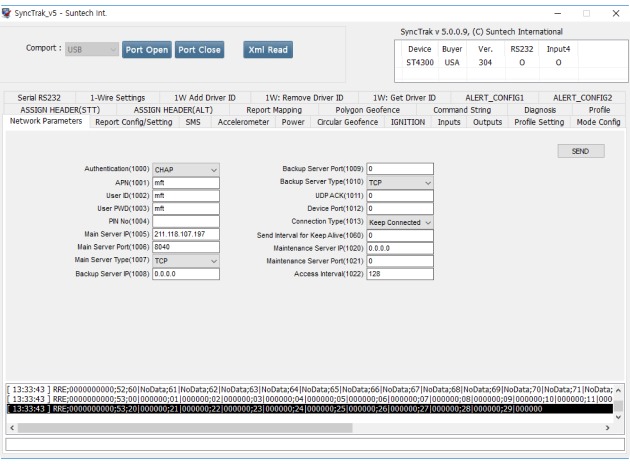Screen dimensions: 630x464
Task: Expand the Authentication(1000) dropdown
Action: coord(185,170)
